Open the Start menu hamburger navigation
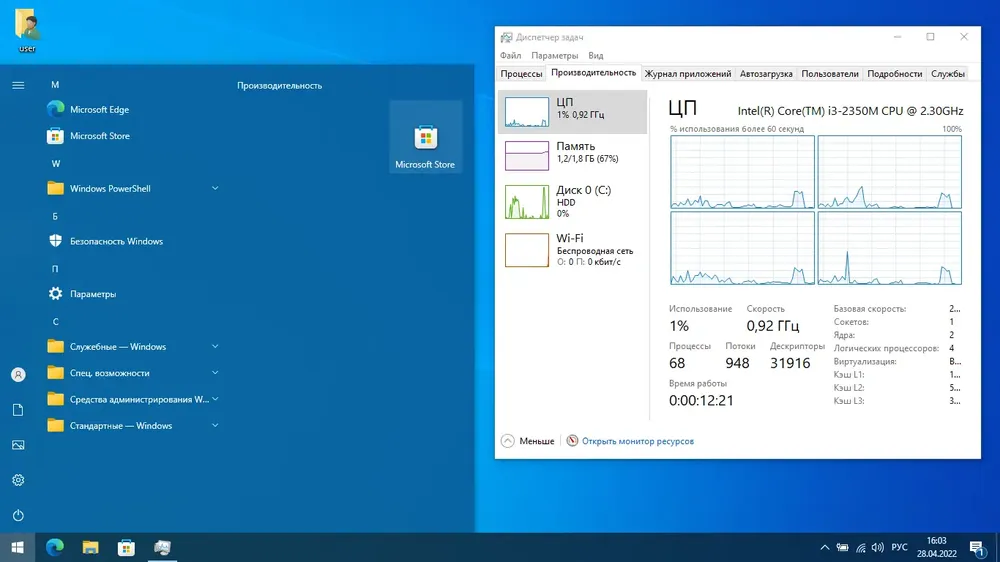 [18, 85]
